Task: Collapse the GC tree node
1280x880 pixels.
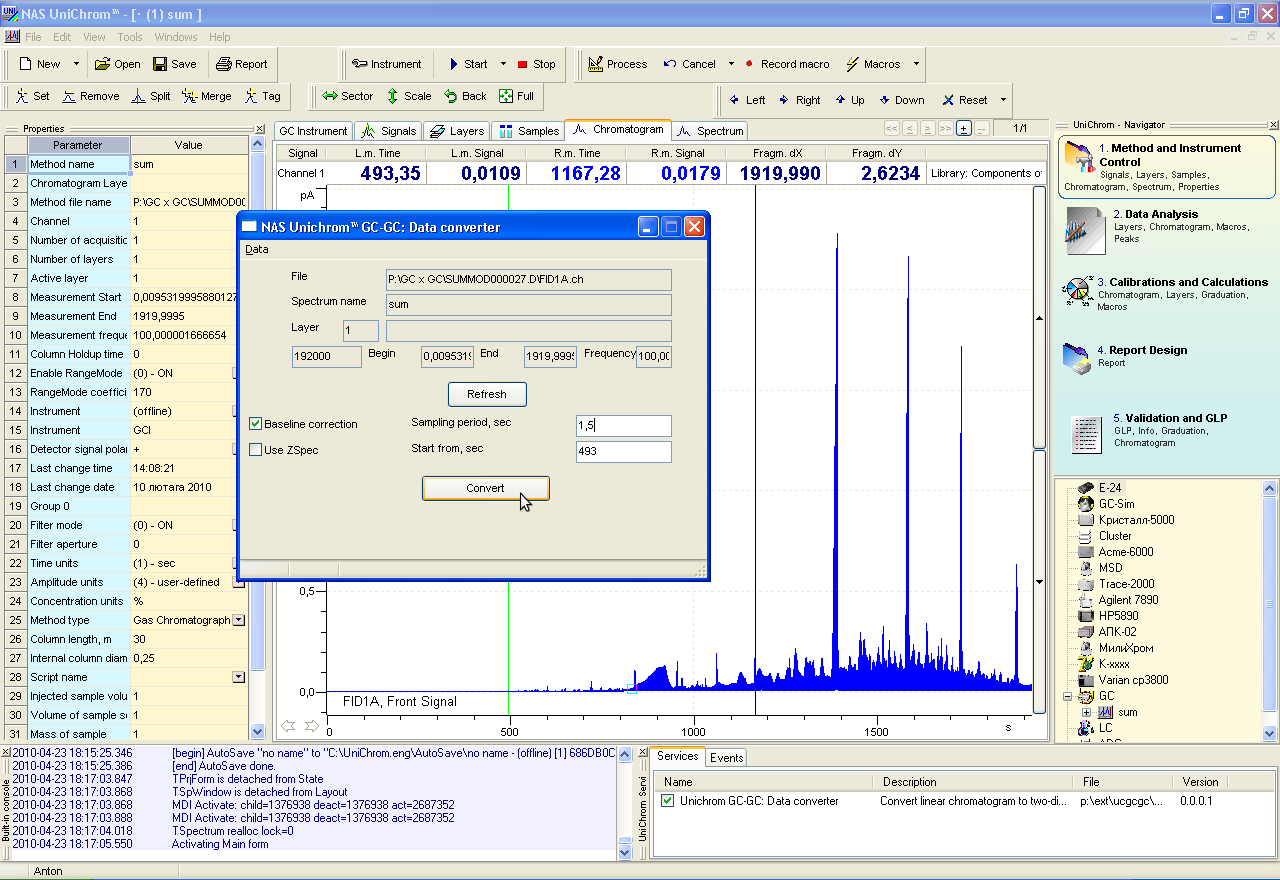Action: 1068,696
